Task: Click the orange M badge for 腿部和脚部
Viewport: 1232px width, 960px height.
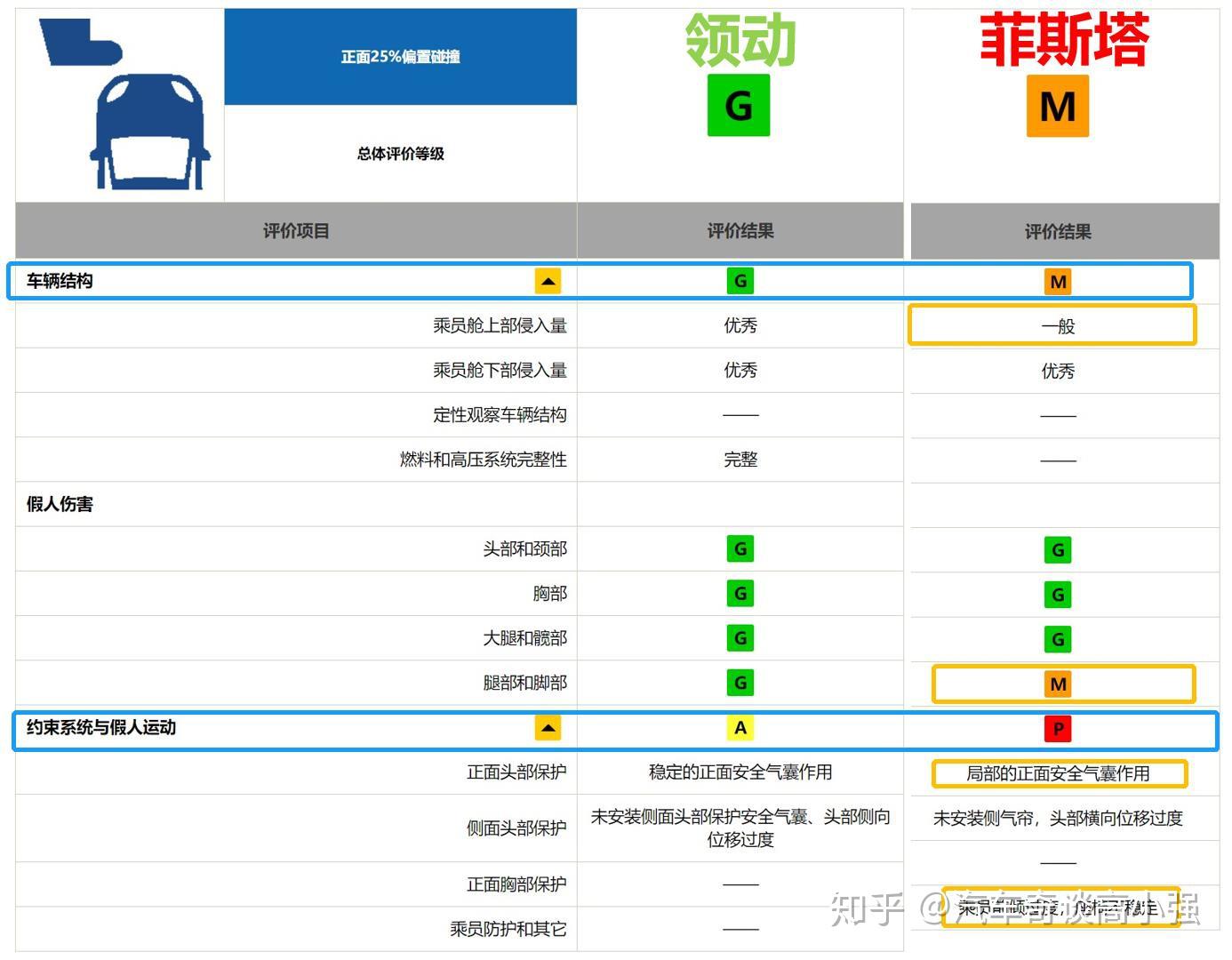Action: (x=1057, y=684)
